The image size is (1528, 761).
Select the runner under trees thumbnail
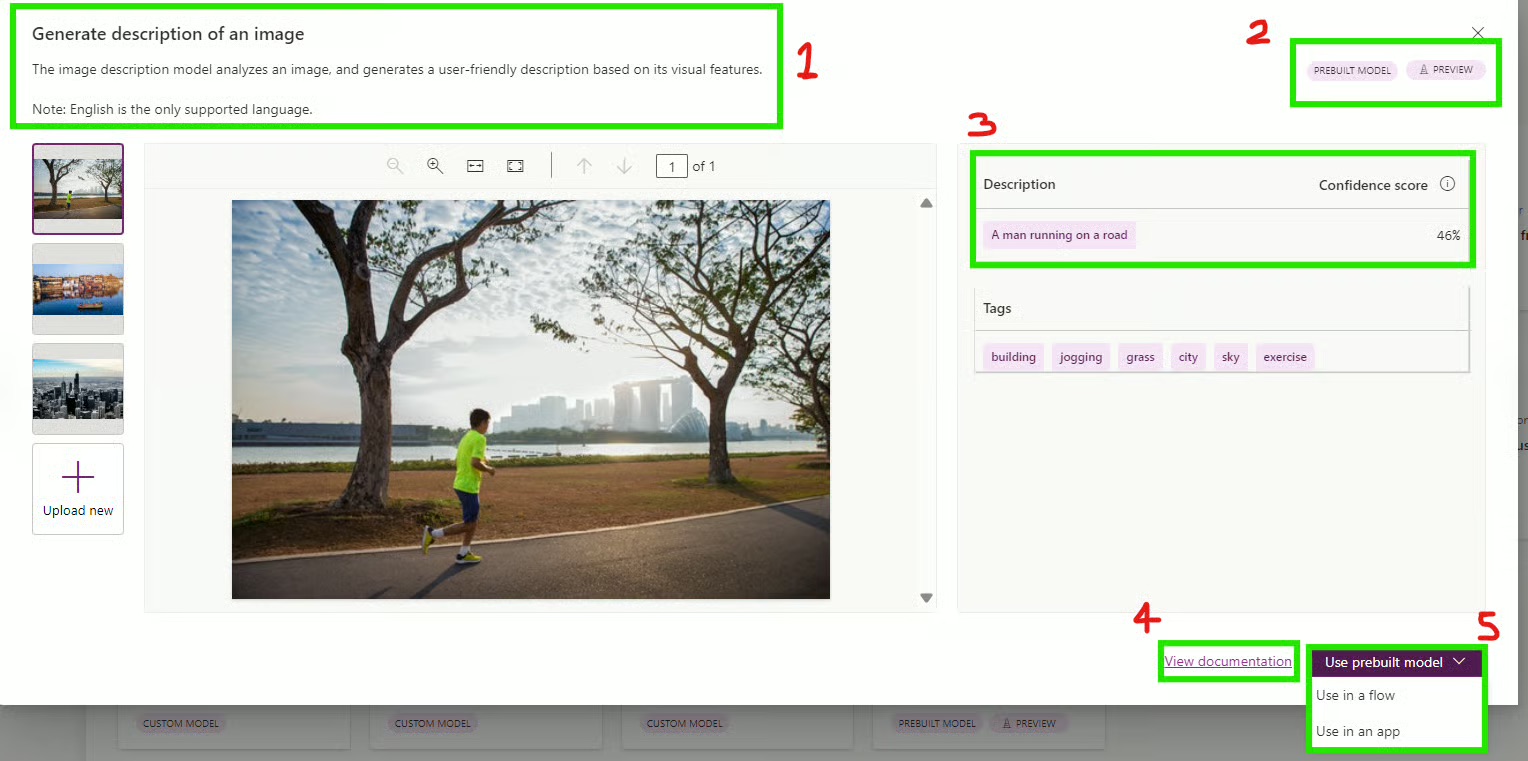[x=78, y=189]
